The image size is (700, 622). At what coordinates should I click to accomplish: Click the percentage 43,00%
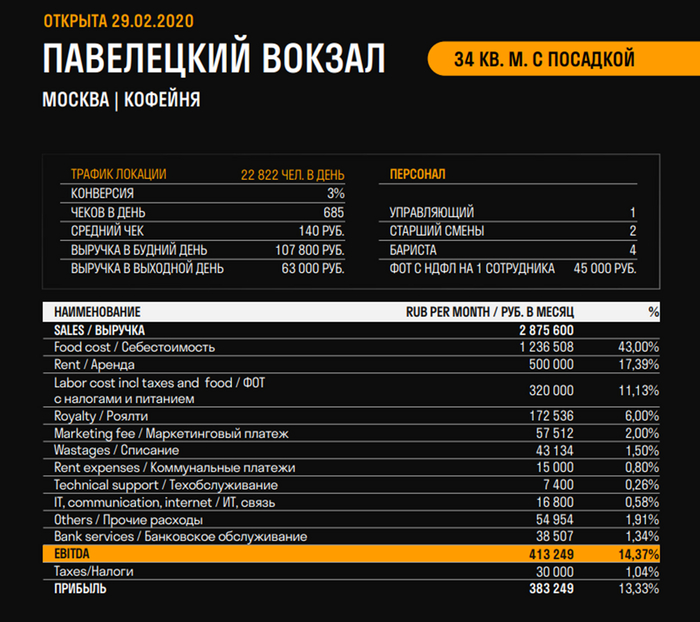pyautogui.click(x=638, y=347)
